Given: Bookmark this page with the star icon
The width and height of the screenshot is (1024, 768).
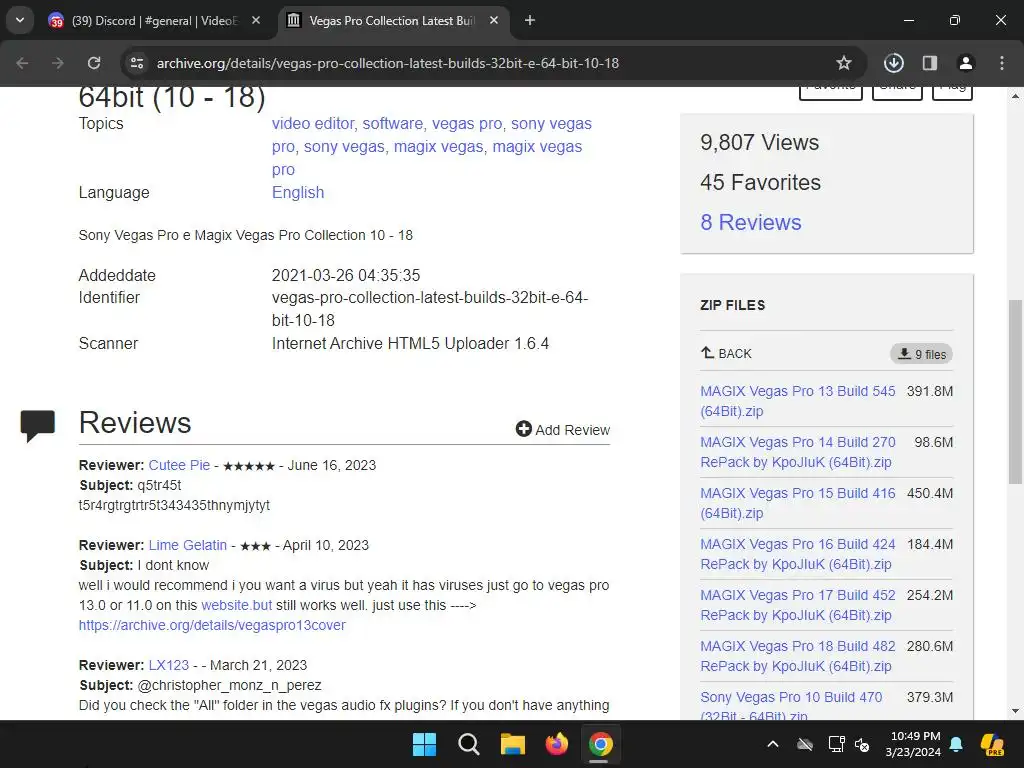Looking at the screenshot, I should (844, 63).
